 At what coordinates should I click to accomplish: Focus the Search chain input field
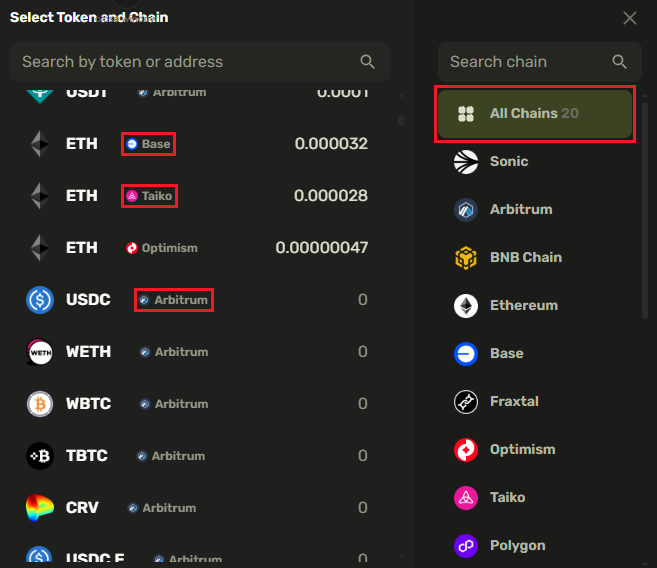(525, 62)
